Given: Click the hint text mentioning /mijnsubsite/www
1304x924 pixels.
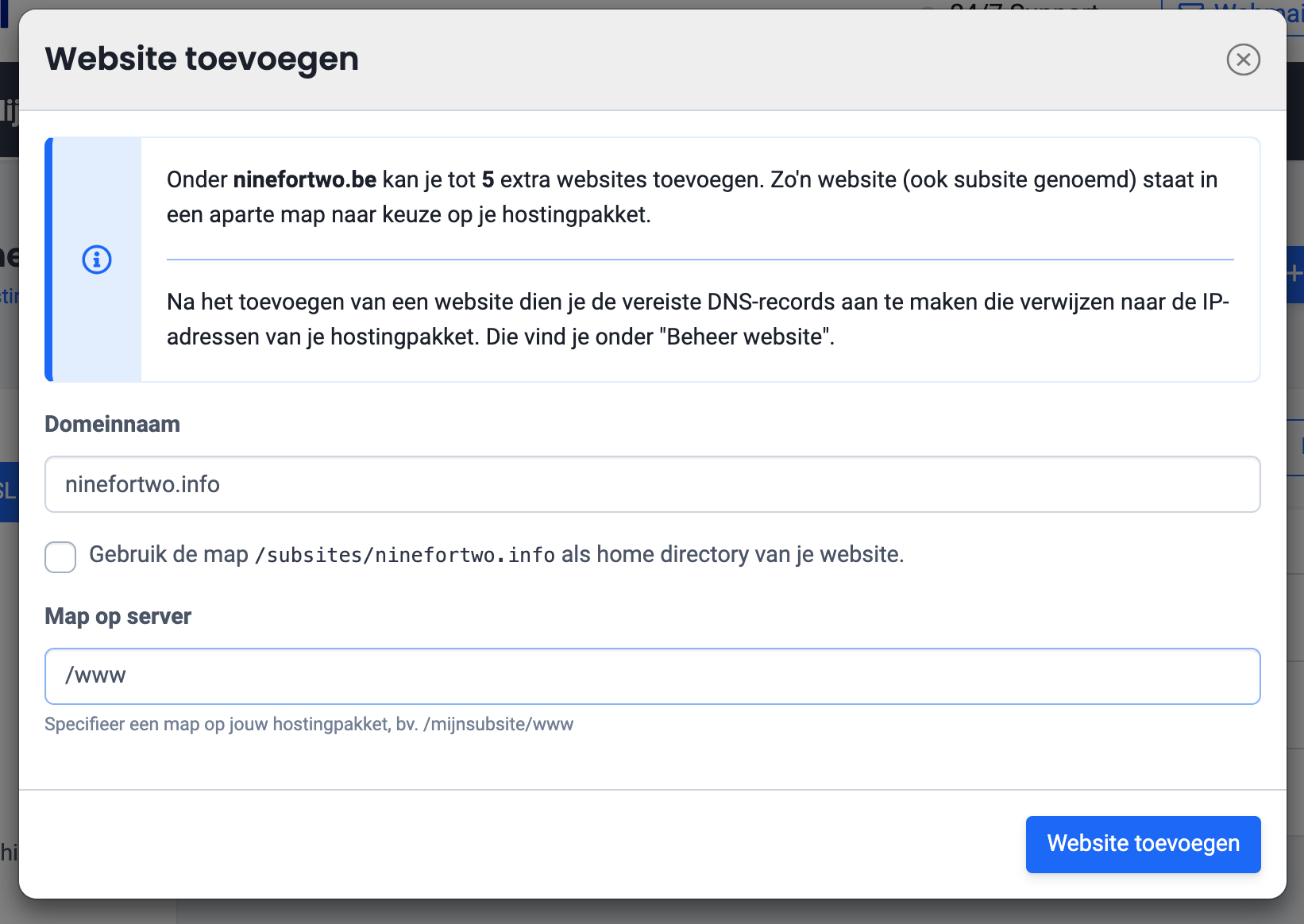Looking at the screenshot, I should (309, 724).
